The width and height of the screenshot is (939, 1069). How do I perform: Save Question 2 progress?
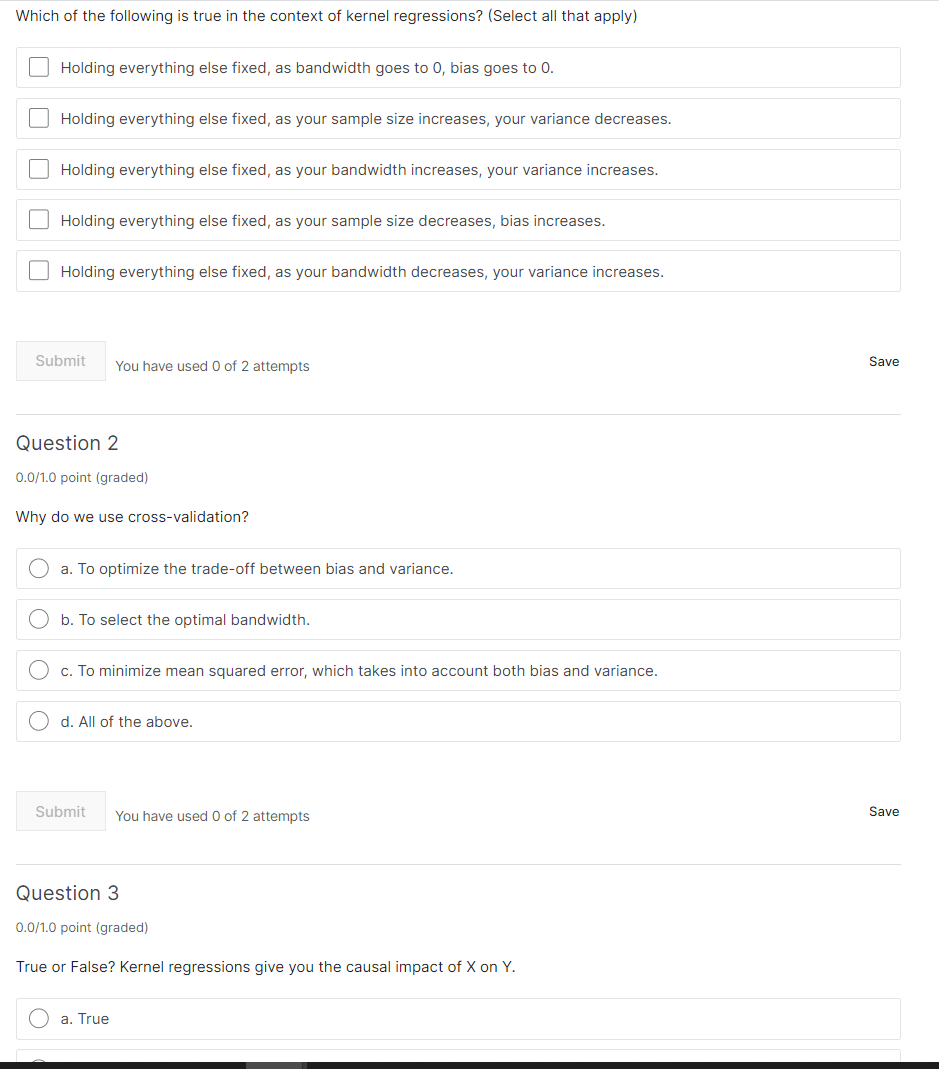pyautogui.click(x=883, y=811)
